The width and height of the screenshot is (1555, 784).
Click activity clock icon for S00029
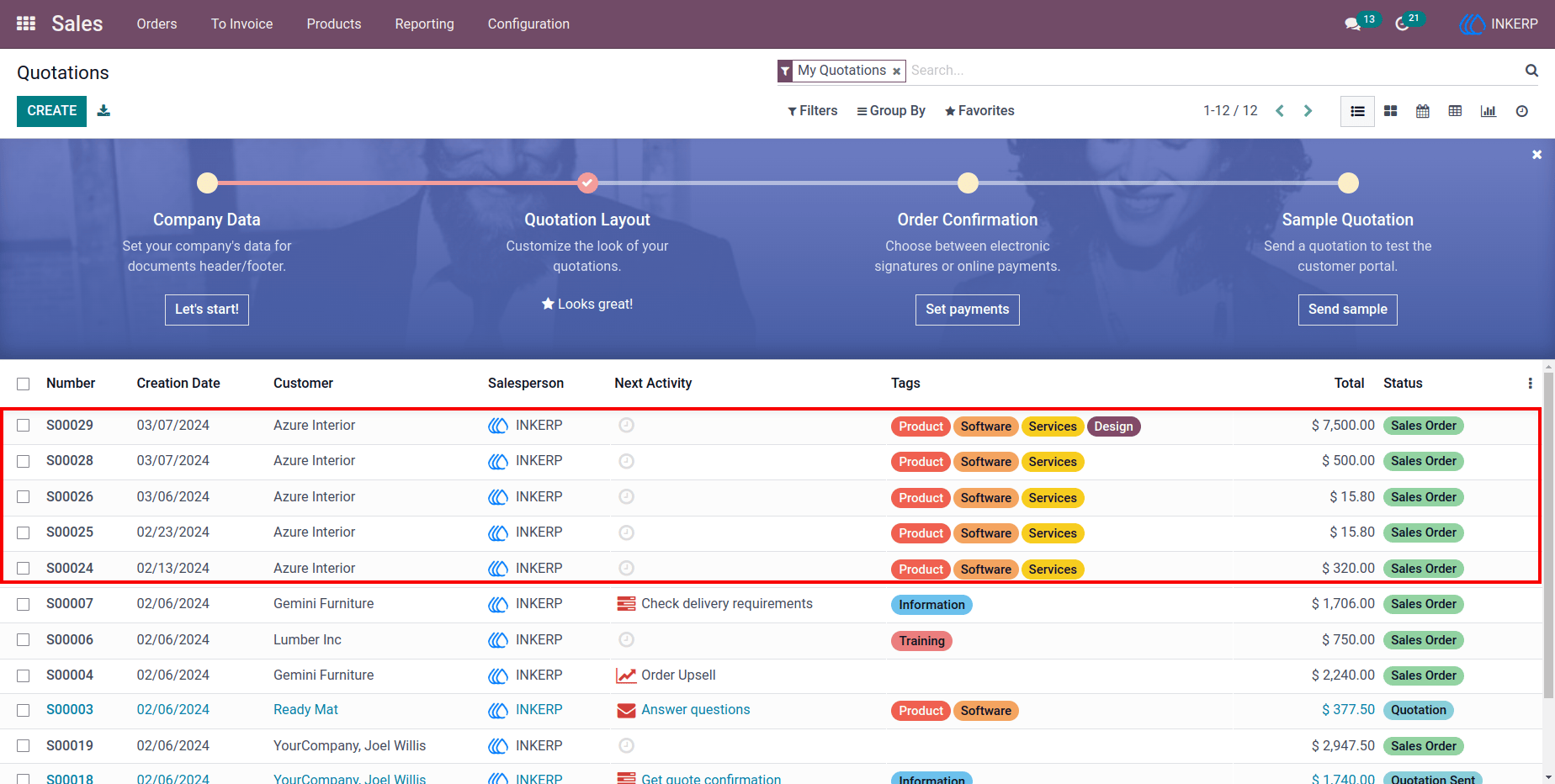(626, 426)
